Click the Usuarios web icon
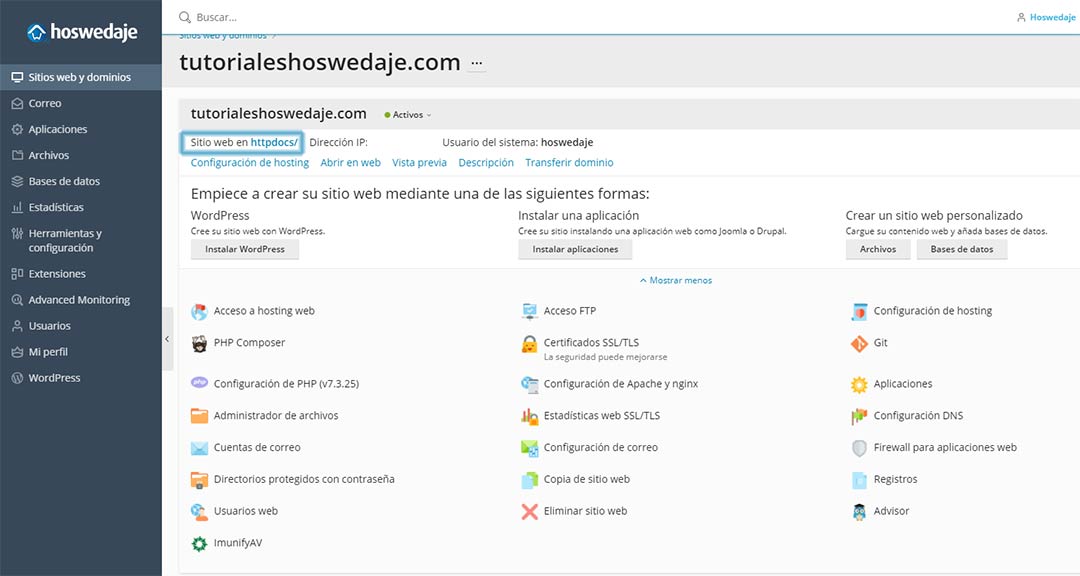 pyautogui.click(x=199, y=511)
